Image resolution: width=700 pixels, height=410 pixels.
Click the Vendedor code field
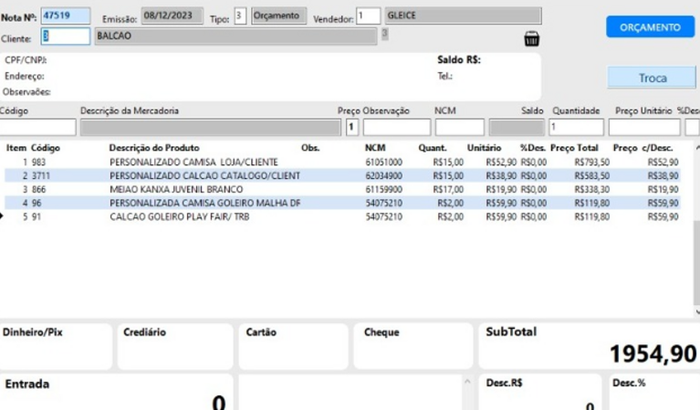click(x=368, y=16)
